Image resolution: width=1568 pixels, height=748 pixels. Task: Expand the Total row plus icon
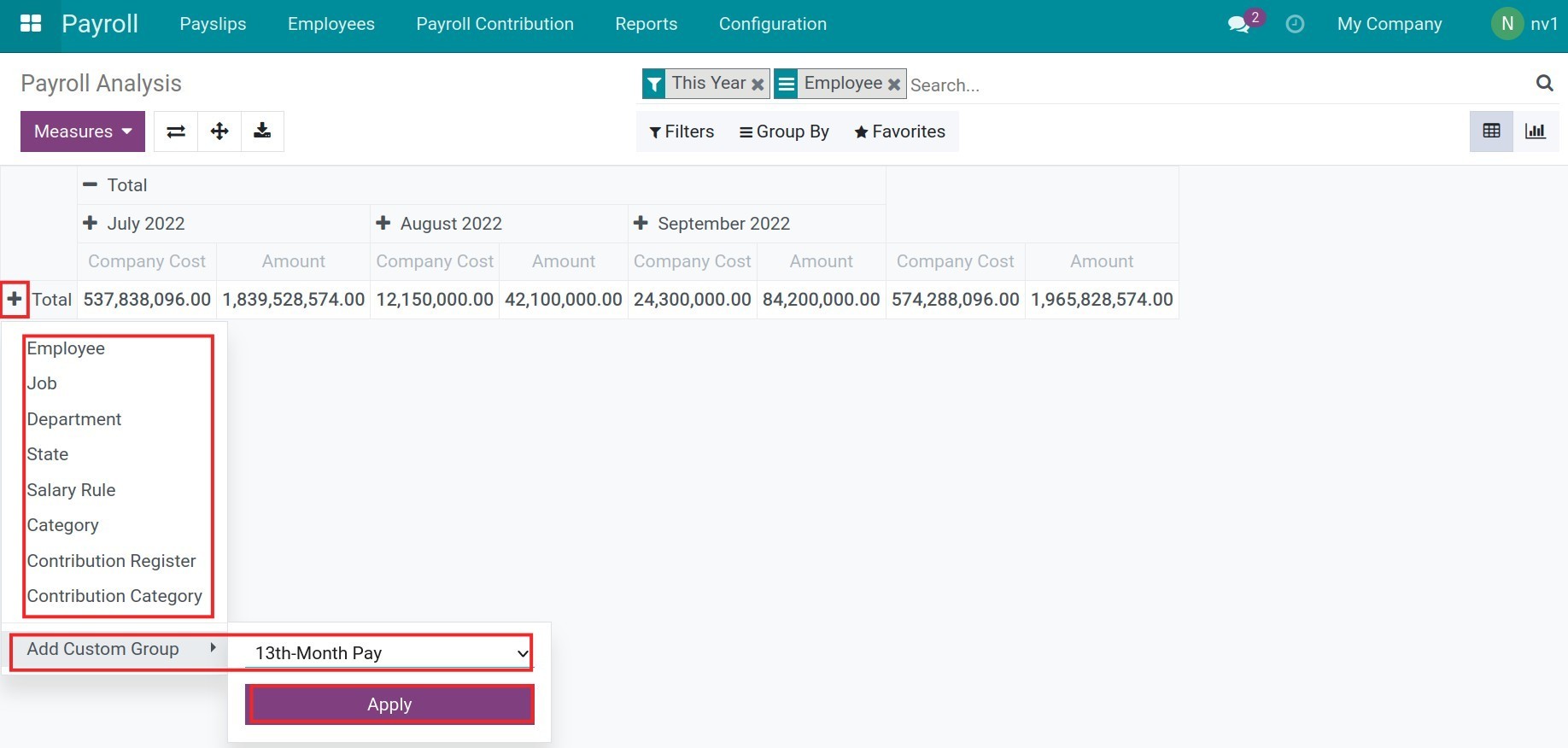pos(15,299)
